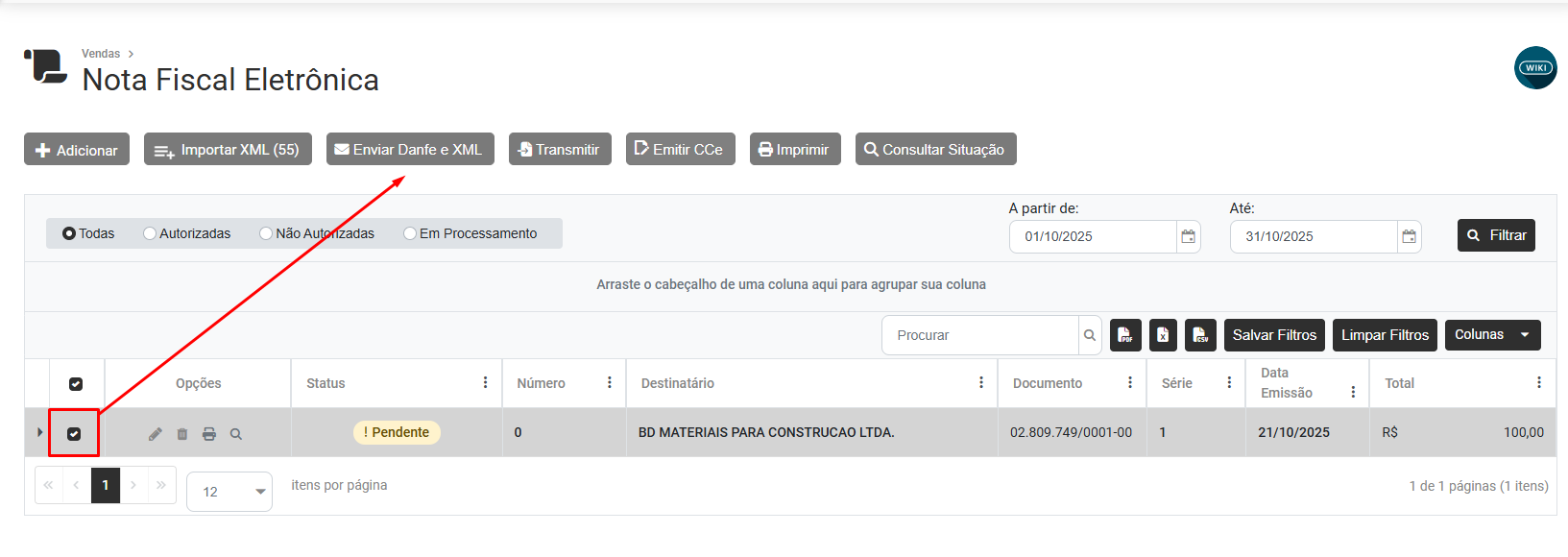Image resolution: width=1568 pixels, height=557 pixels.
Task: Open Série column options menu
Action: [1229, 382]
